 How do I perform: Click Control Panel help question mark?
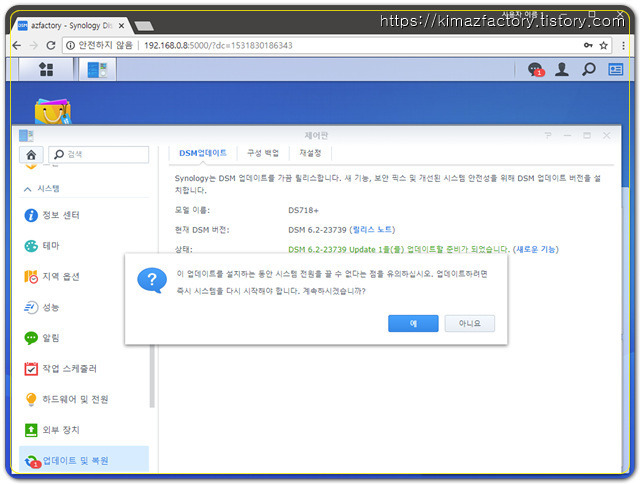[x=548, y=135]
